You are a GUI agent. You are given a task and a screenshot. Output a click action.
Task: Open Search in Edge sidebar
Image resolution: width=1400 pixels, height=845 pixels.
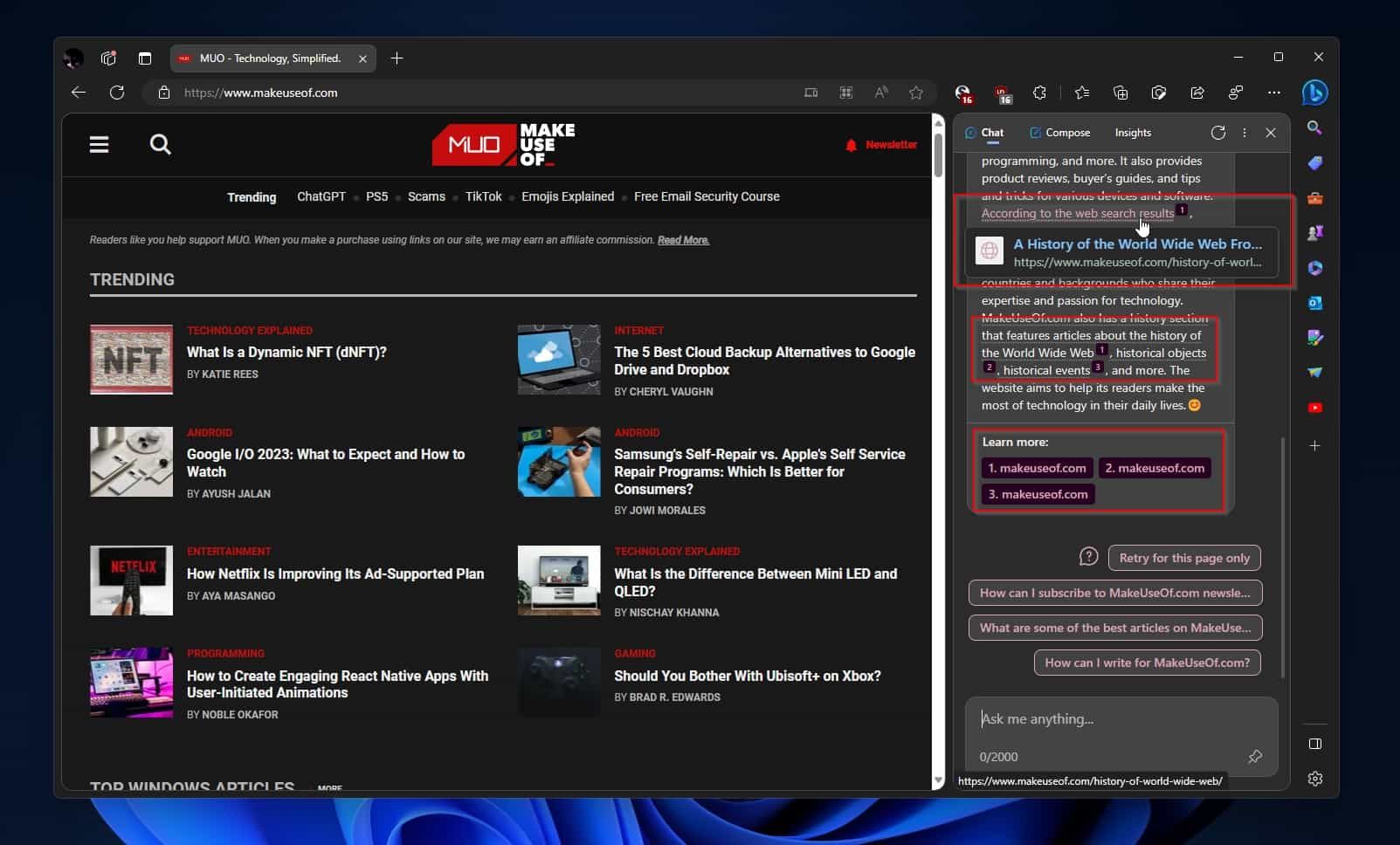point(1314,128)
